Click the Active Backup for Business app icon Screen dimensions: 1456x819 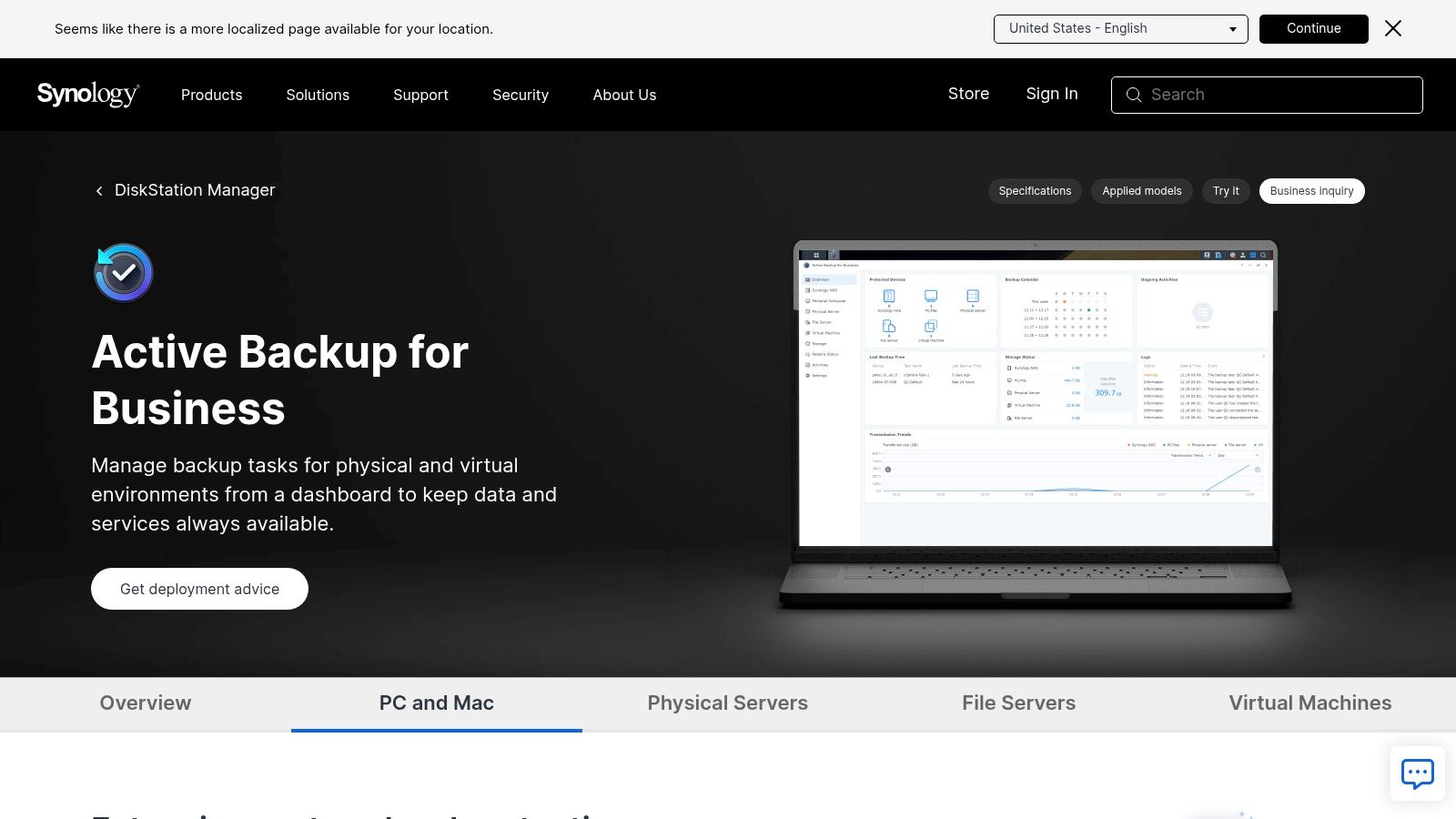[x=124, y=272]
